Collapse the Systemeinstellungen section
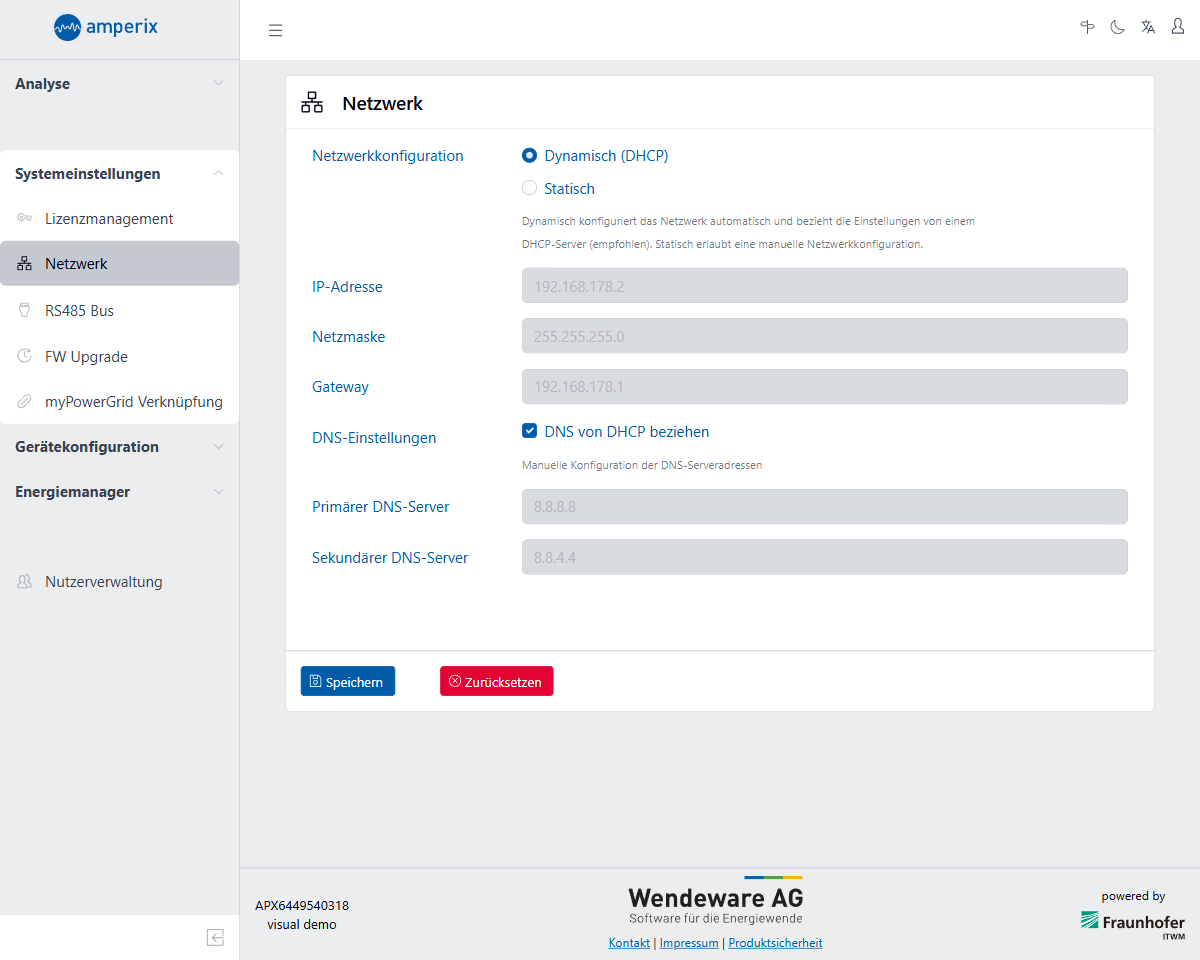The width and height of the screenshot is (1200, 960). click(119, 174)
